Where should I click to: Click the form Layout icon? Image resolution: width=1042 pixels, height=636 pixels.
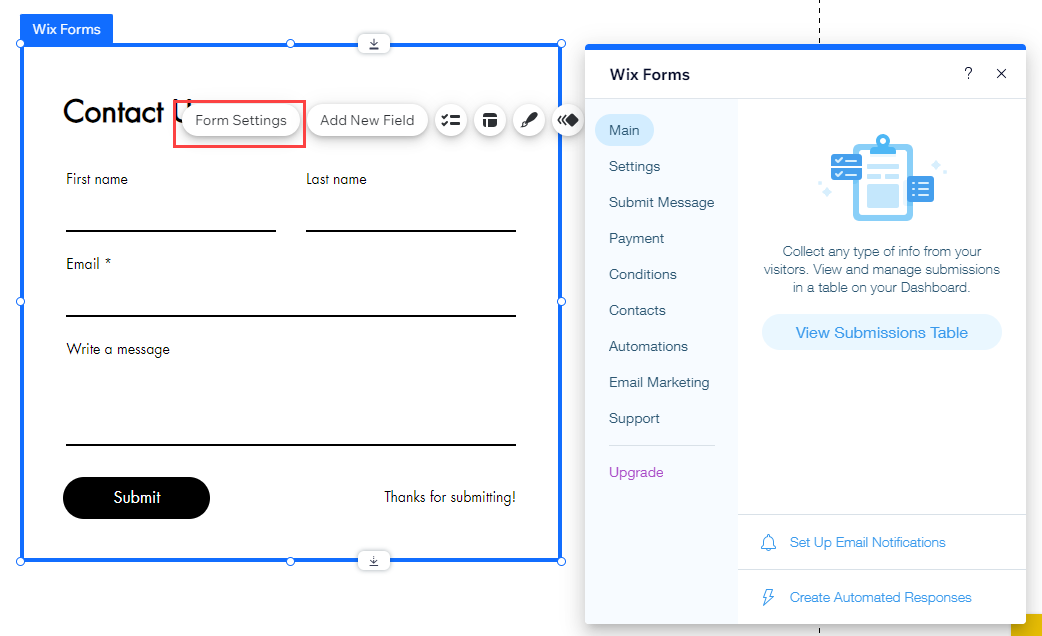pos(490,120)
